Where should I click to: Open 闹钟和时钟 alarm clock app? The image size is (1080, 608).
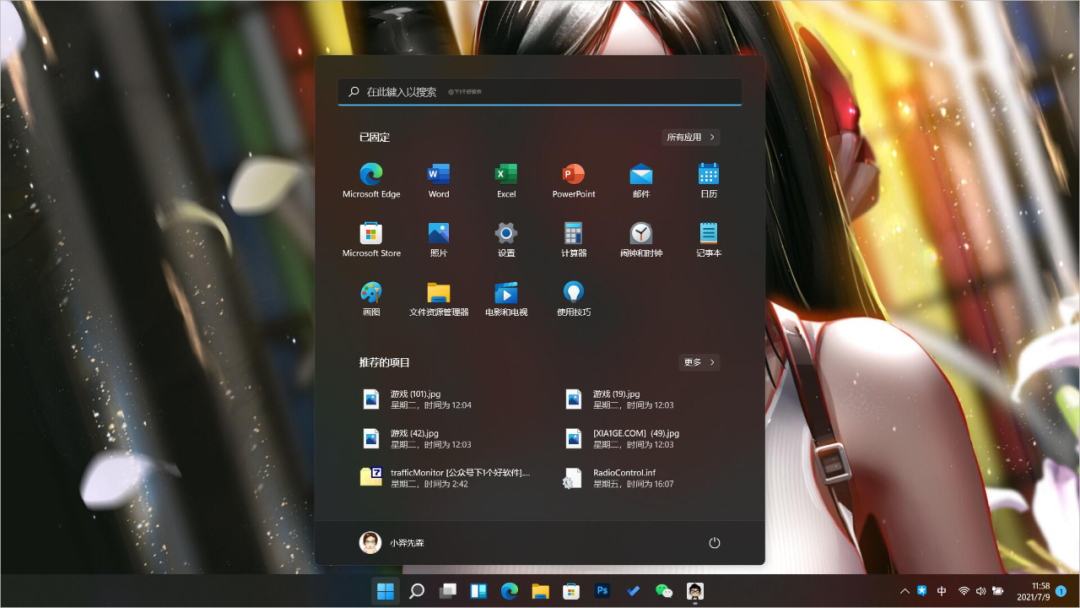[x=641, y=239]
